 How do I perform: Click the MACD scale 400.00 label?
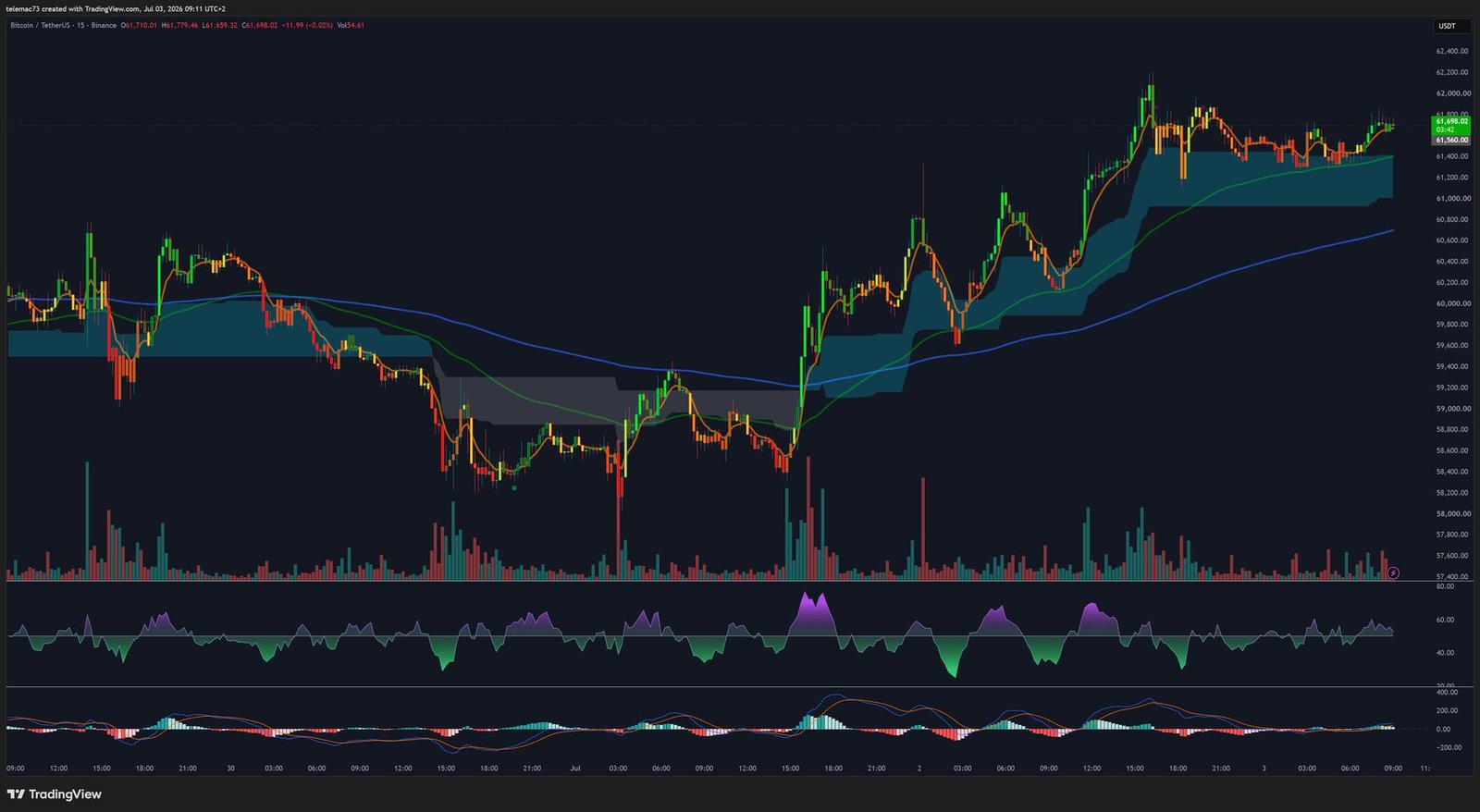[x=1448, y=692]
